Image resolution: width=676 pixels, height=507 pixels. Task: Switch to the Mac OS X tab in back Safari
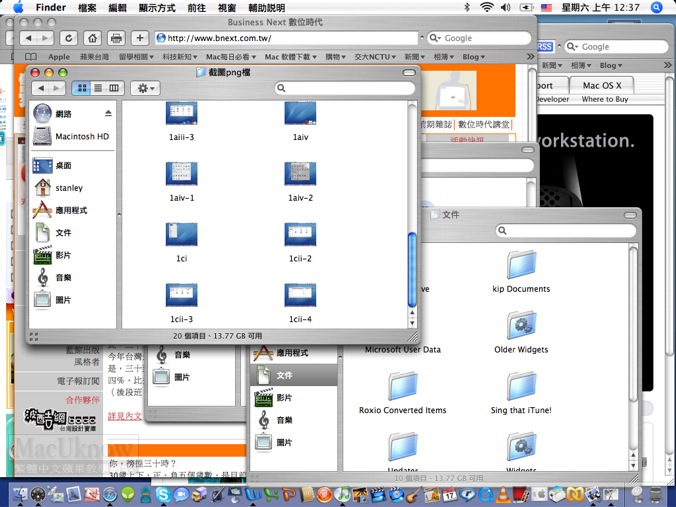click(602, 85)
